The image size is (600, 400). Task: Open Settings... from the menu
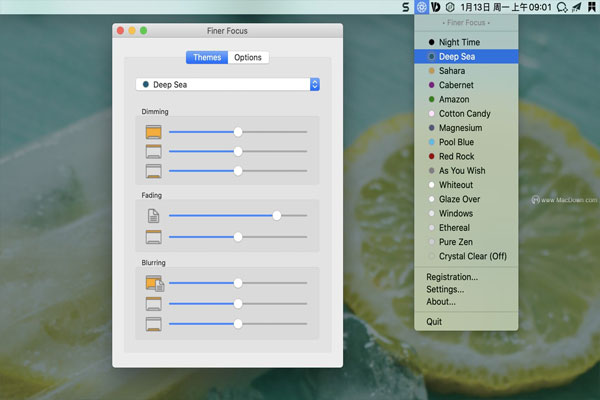[x=445, y=289]
